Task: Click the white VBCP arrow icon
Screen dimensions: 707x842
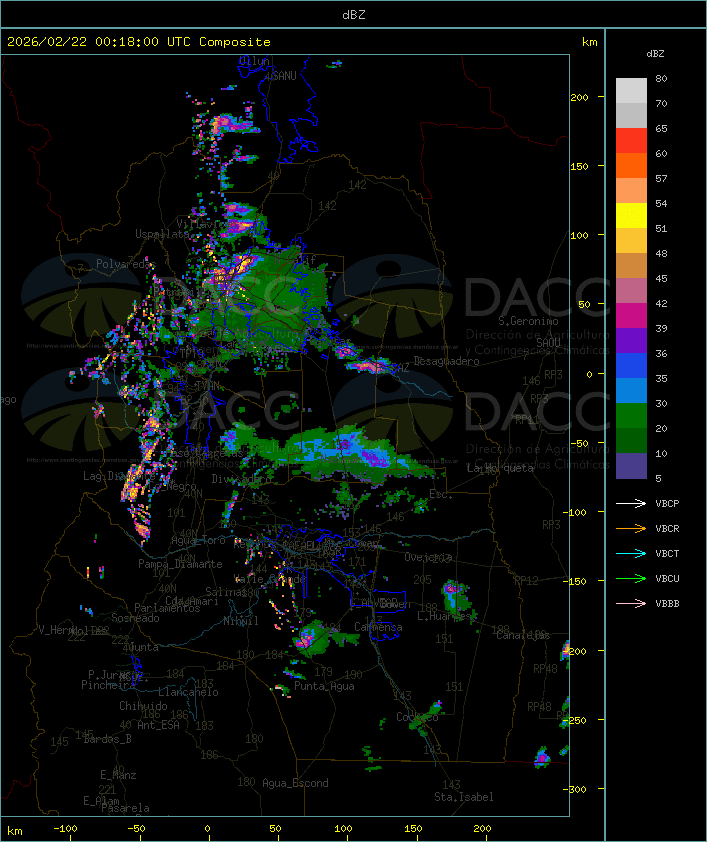Action: [x=631, y=503]
